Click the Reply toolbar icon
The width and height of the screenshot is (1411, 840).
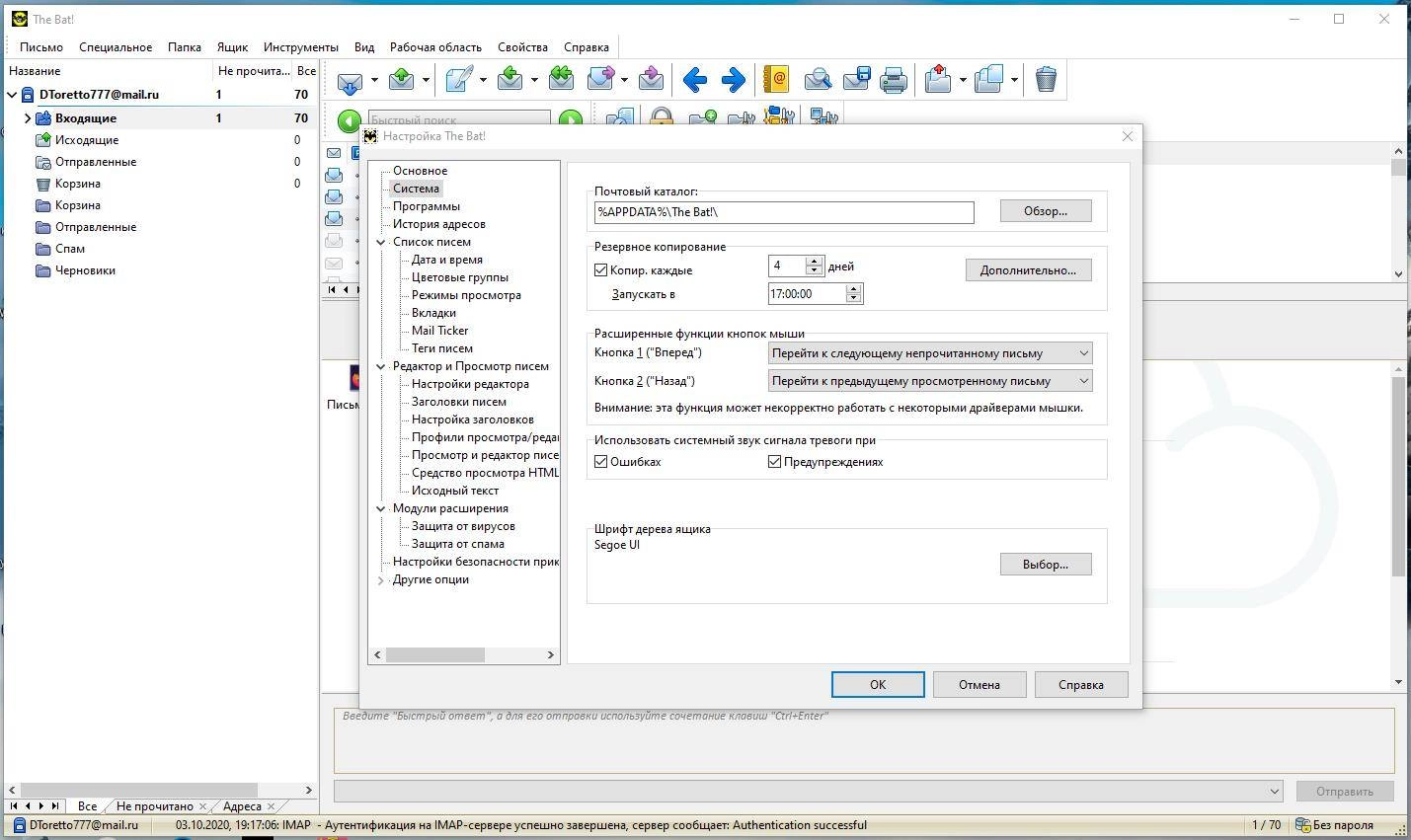click(x=510, y=79)
